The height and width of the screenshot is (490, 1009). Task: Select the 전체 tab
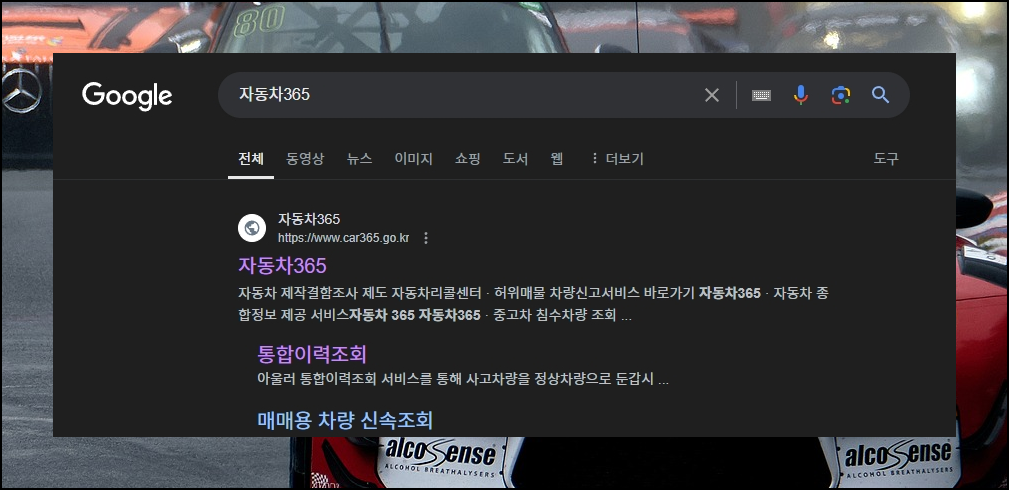(x=251, y=158)
